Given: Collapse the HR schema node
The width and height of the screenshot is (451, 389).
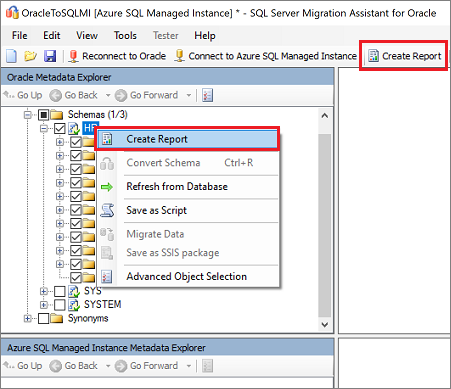Looking at the screenshot, I should click(x=44, y=129).
